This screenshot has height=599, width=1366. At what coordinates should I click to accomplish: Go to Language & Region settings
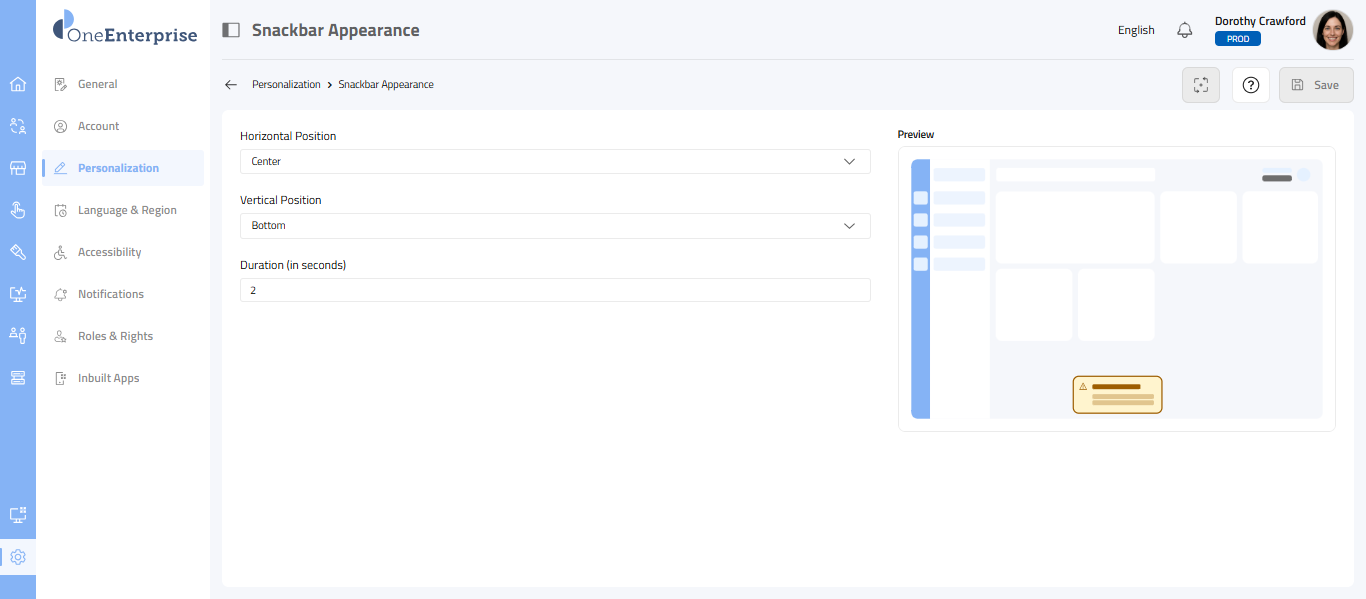127,210
